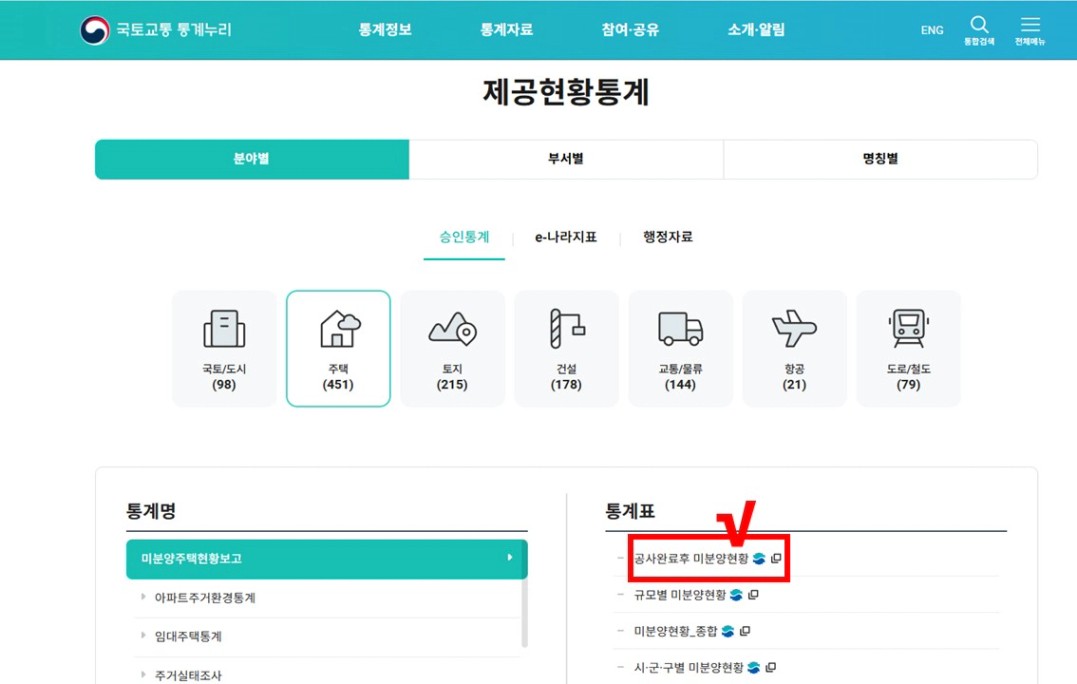Screen dimensions: 1077x684
Task: Open the 소개·알림 menu
Action: [x=756, y=30]
